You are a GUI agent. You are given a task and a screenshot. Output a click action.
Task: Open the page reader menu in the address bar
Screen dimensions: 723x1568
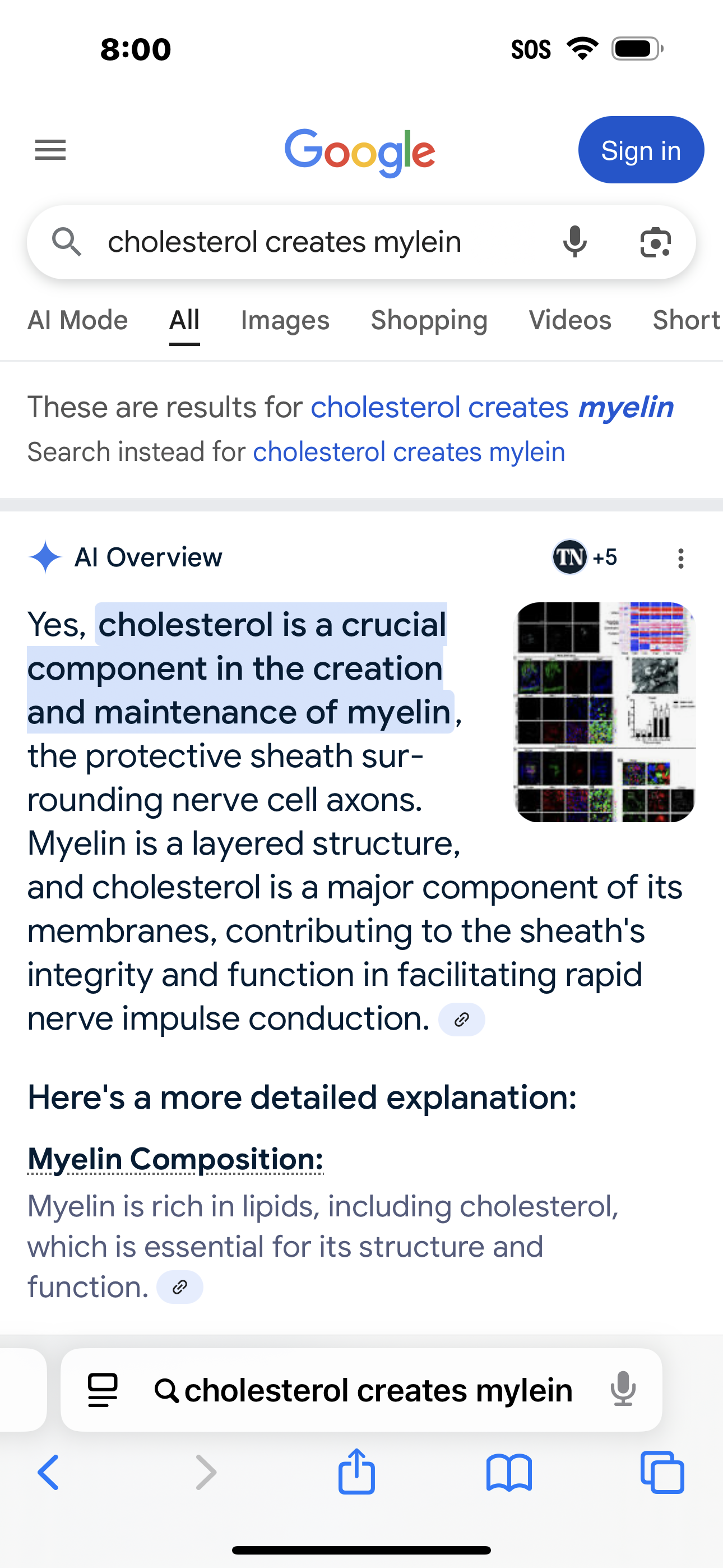pyautogui.click(x=103, y=1390)
